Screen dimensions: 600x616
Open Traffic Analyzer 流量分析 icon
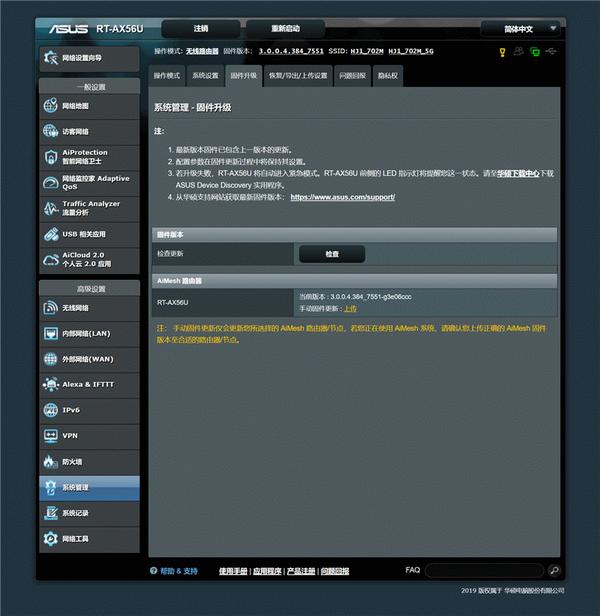pyautogui.click(x=51, y=208)
